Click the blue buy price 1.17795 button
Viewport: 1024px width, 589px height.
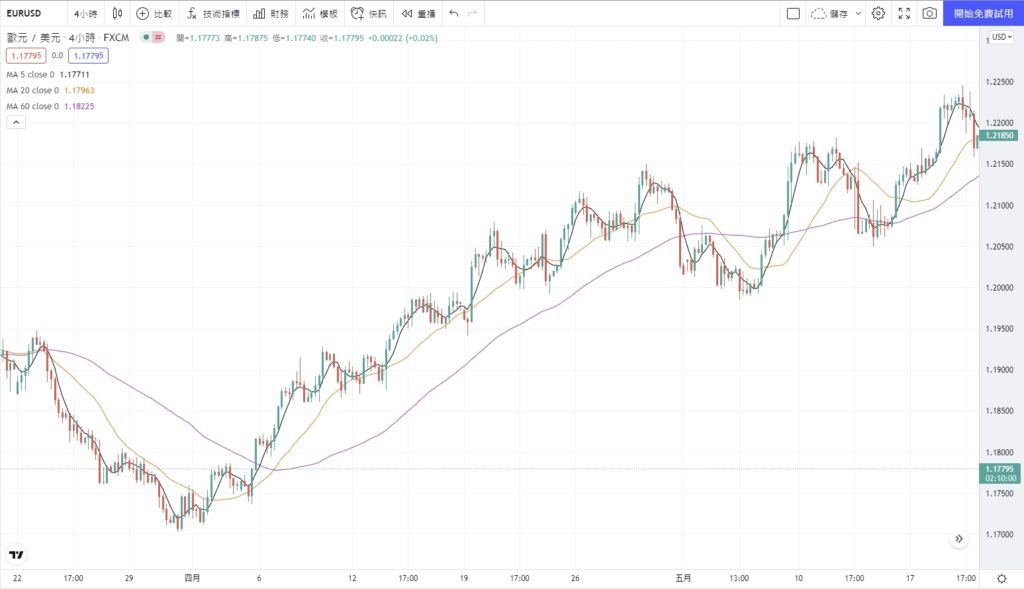[x=88, y=56]
